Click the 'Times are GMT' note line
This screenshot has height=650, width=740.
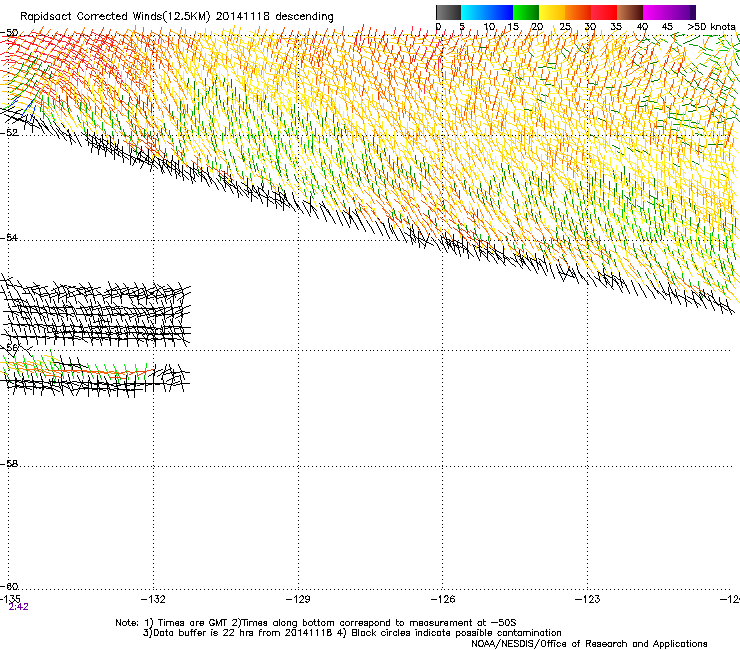(x=316, y=623)
